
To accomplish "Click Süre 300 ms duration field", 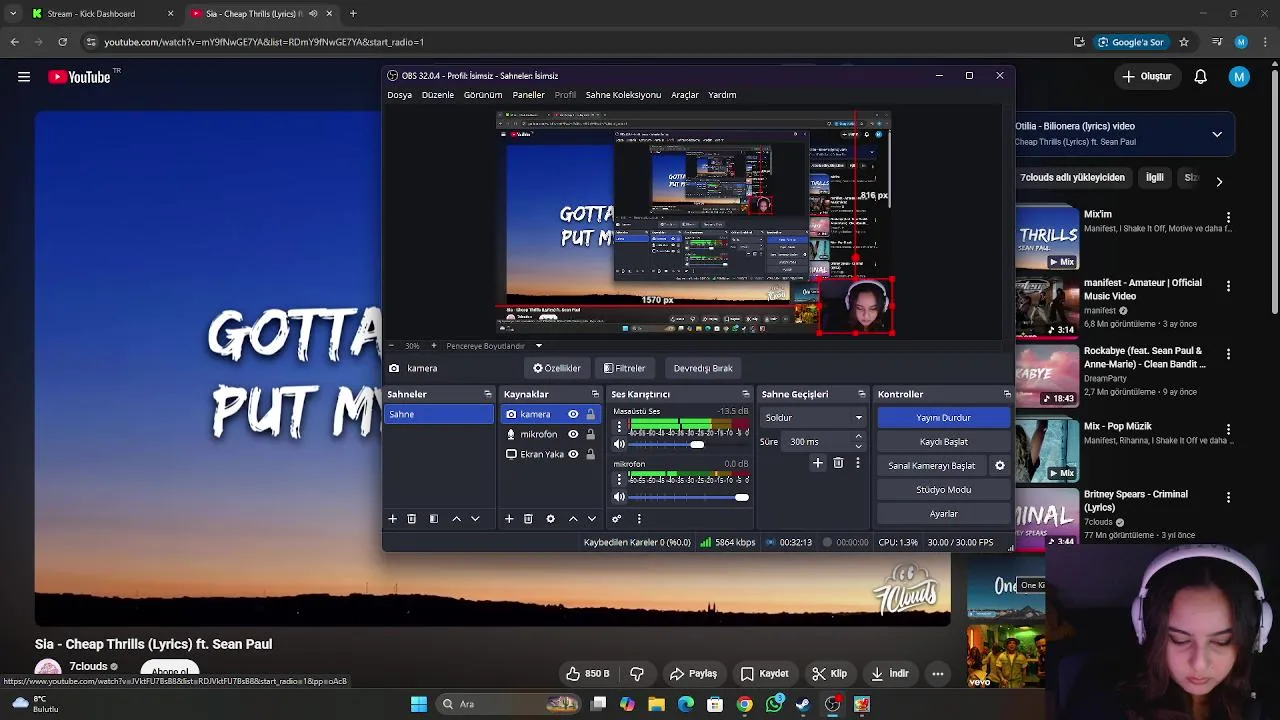I will [x=818, y=441].
